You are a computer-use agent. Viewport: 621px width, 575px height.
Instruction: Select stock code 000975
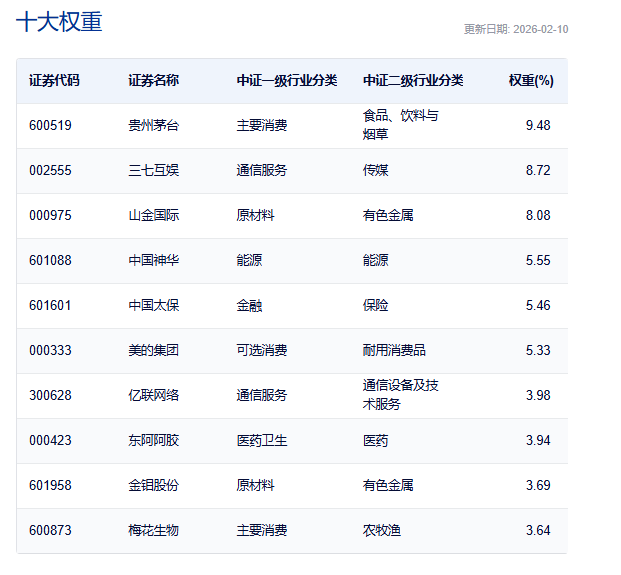(50, 215)
